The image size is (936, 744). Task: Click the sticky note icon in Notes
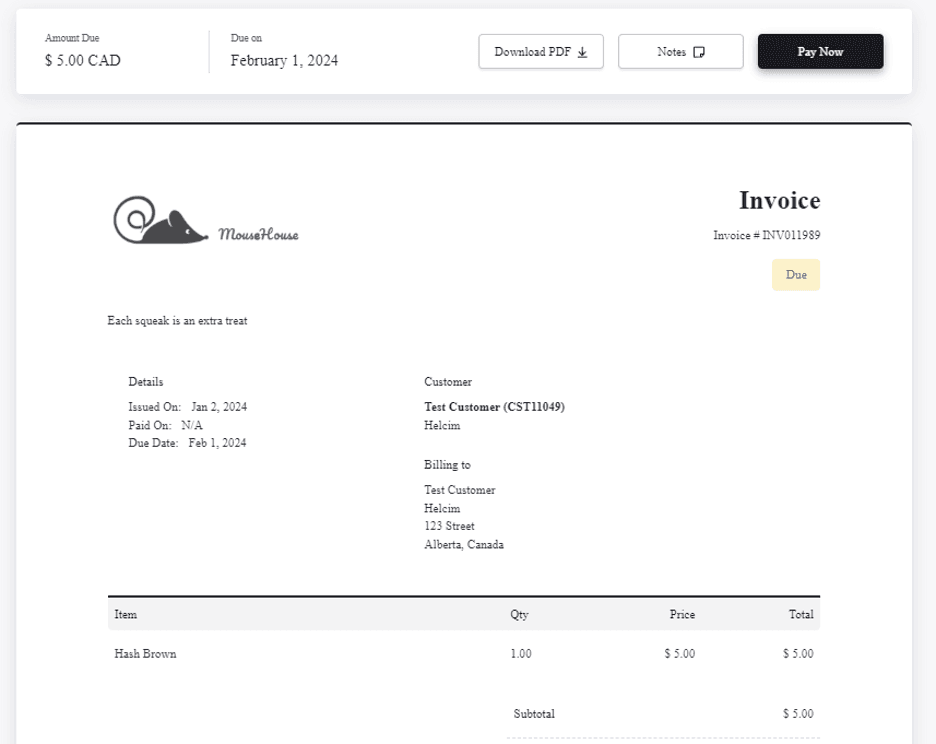coord(699,52)
